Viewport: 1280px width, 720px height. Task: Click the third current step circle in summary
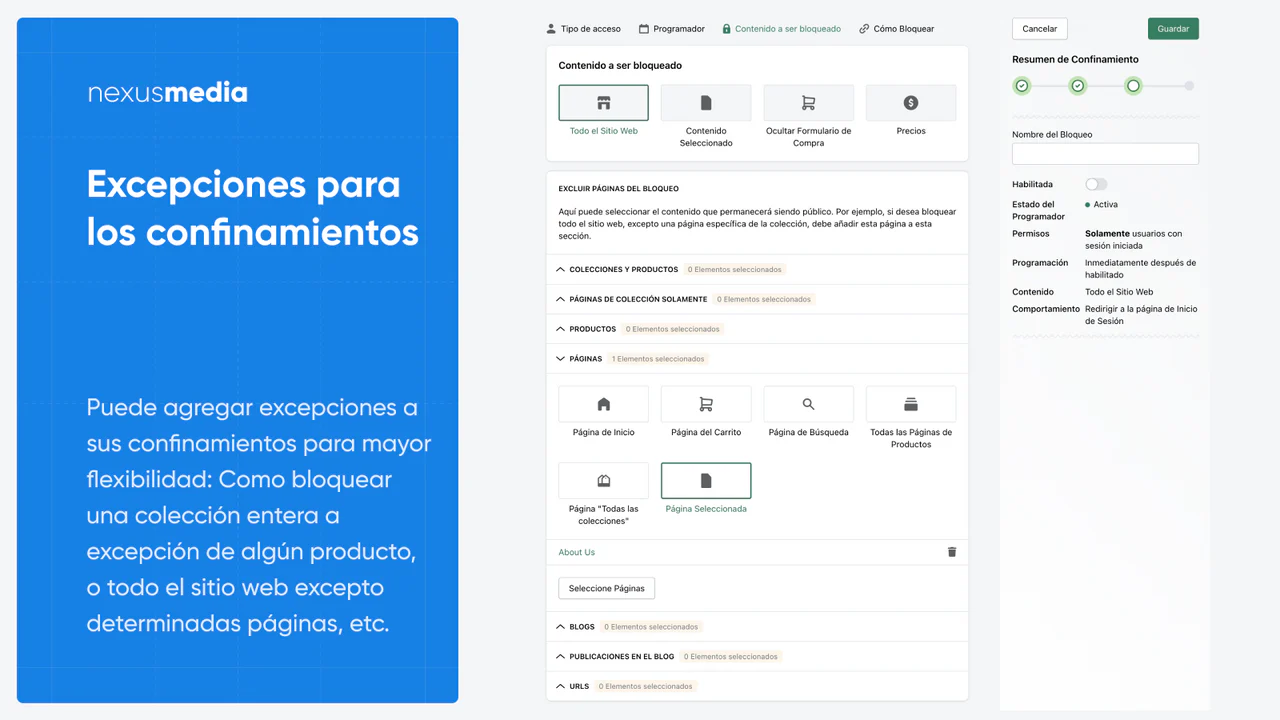pos(1133,86)
